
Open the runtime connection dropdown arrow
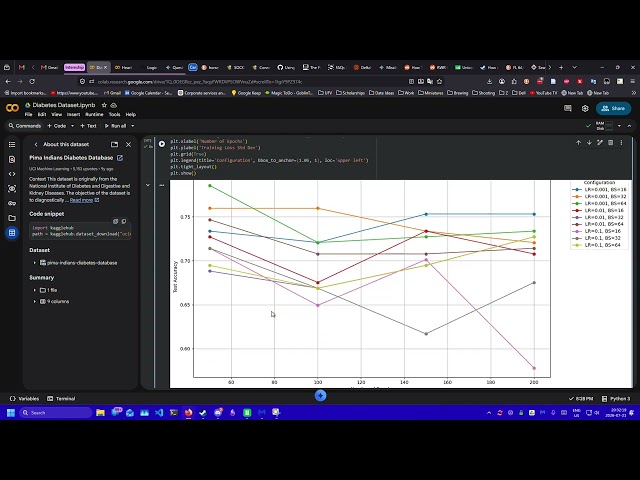(x=619, y=126)
